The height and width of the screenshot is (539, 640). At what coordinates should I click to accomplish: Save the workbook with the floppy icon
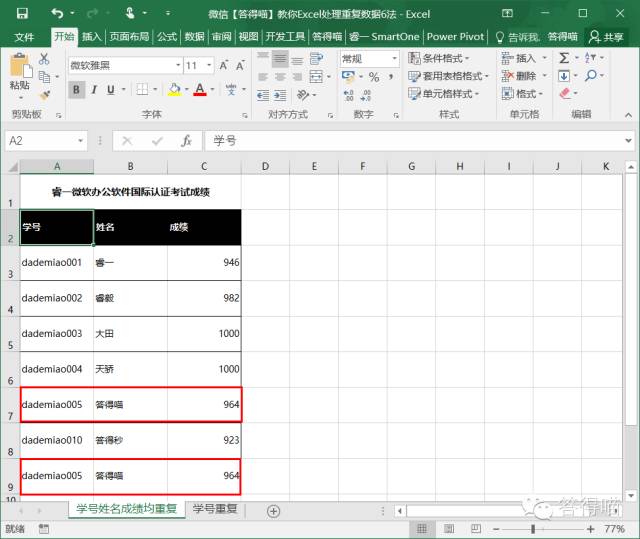(x=22, y=13)
